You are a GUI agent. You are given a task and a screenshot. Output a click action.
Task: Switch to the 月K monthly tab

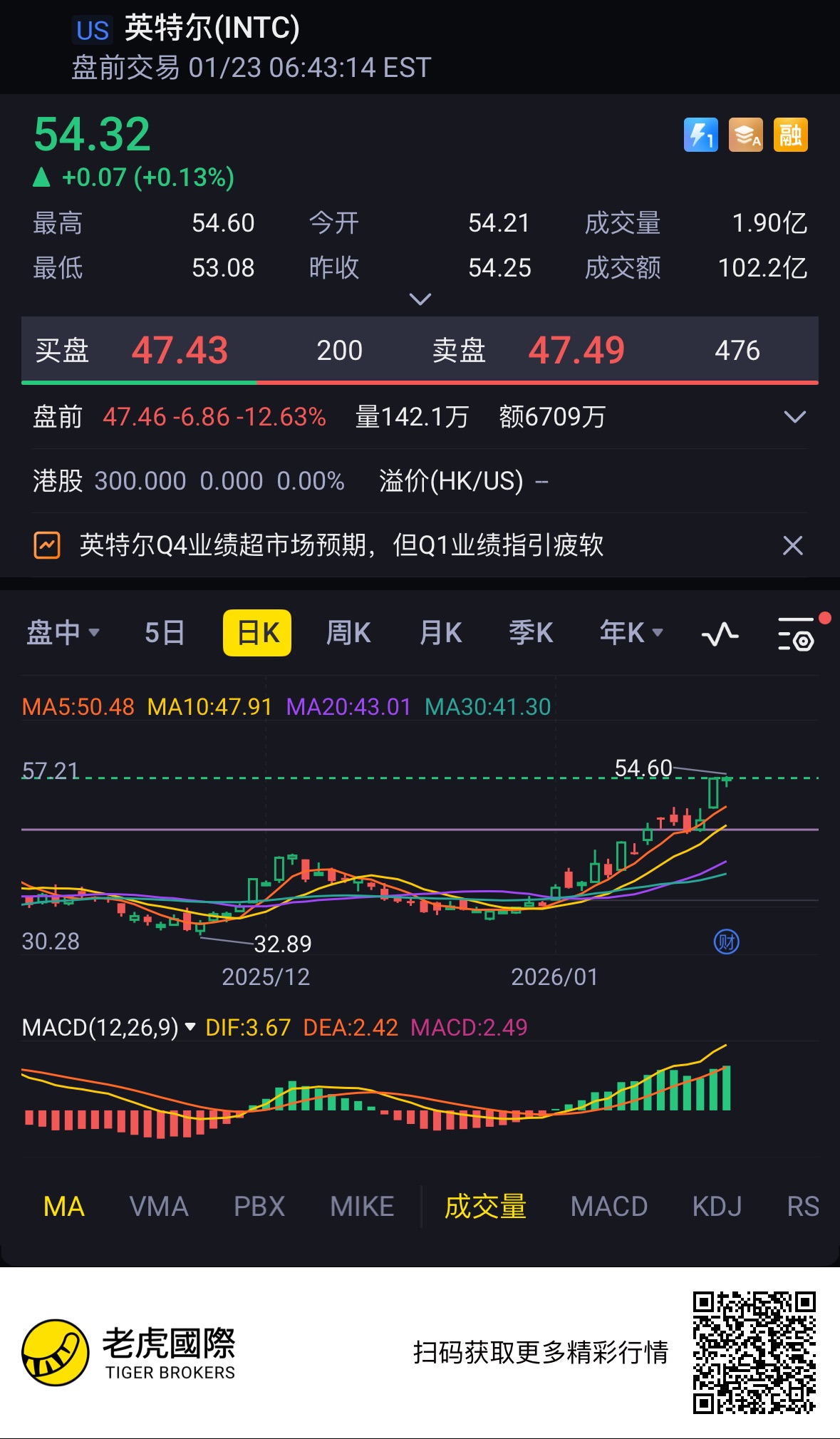(440, 632)
